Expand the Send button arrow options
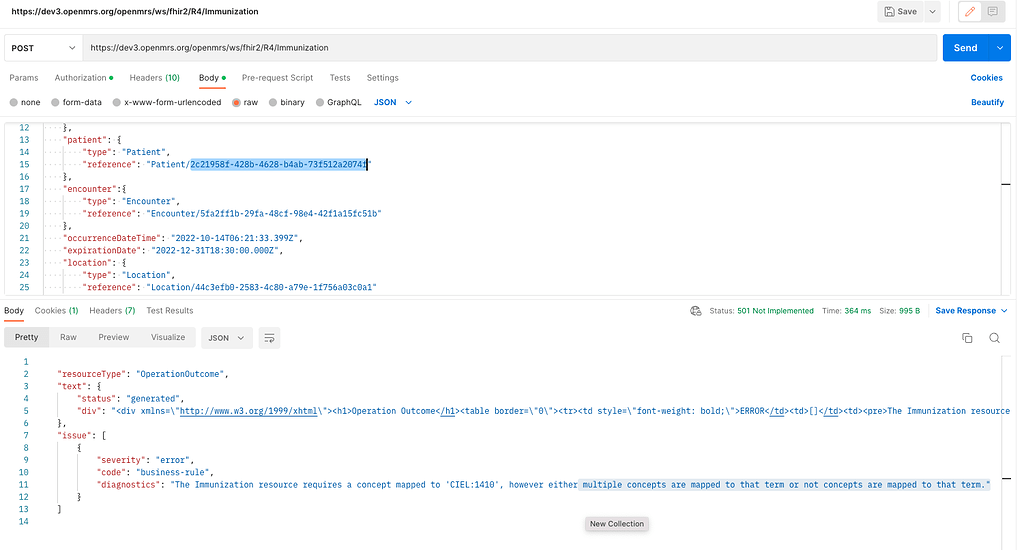 (1000, 48)
